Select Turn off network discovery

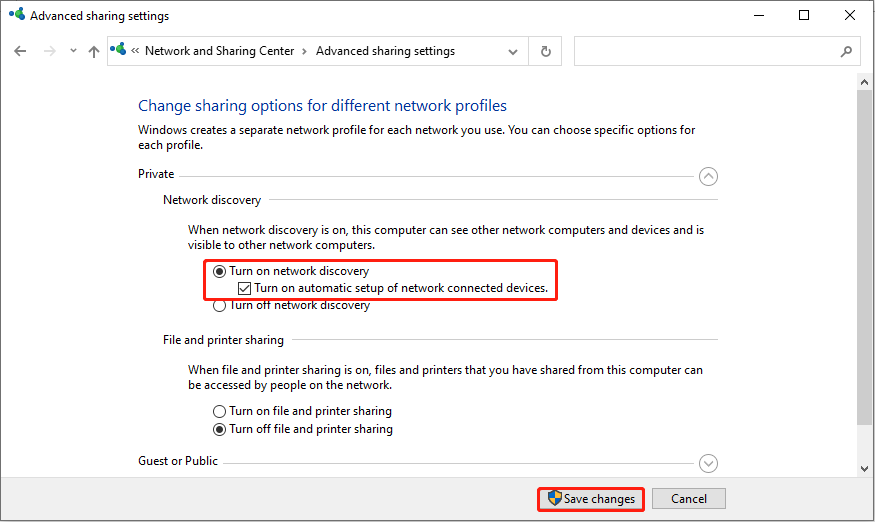pyautogui.click(x=220, y=306)
